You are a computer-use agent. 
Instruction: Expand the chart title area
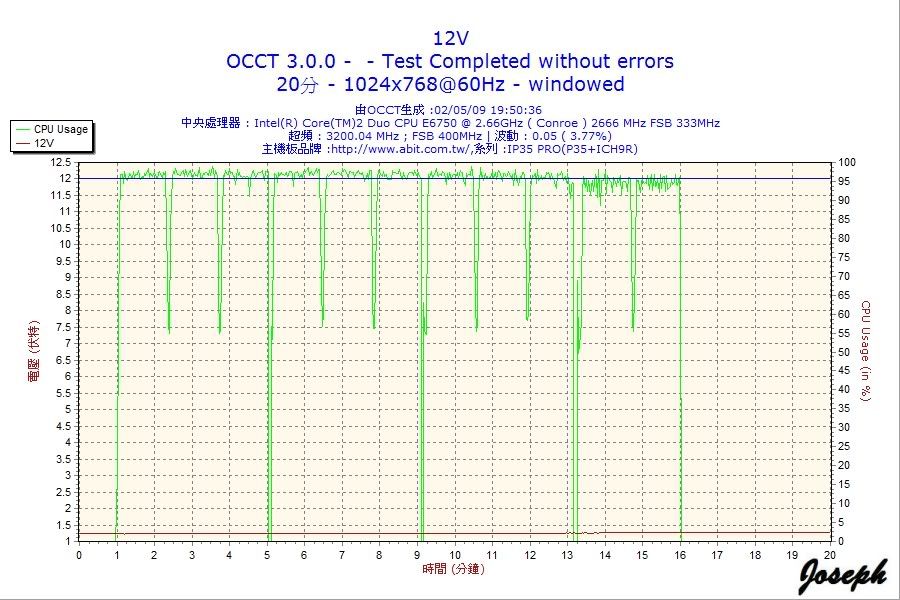tap(450, 36)
